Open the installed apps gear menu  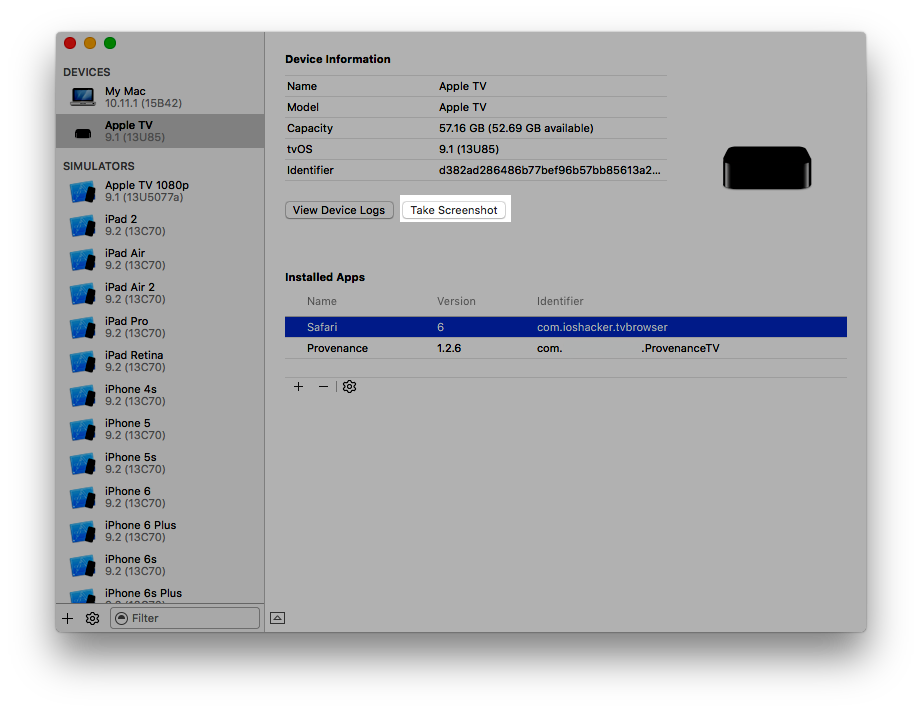[349, 387]
